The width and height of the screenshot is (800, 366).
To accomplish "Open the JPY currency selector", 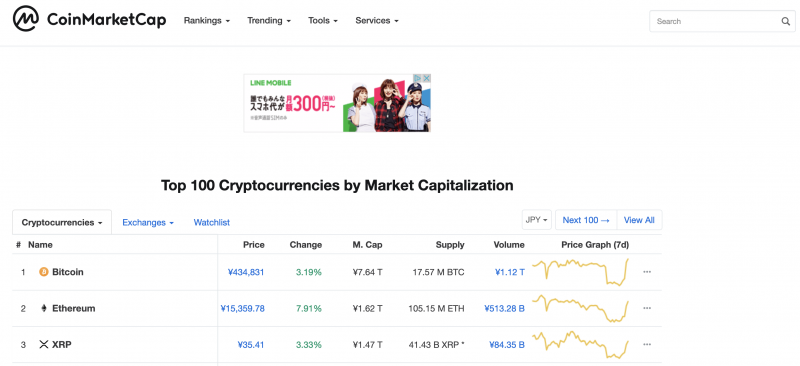I will coord(537,220).
